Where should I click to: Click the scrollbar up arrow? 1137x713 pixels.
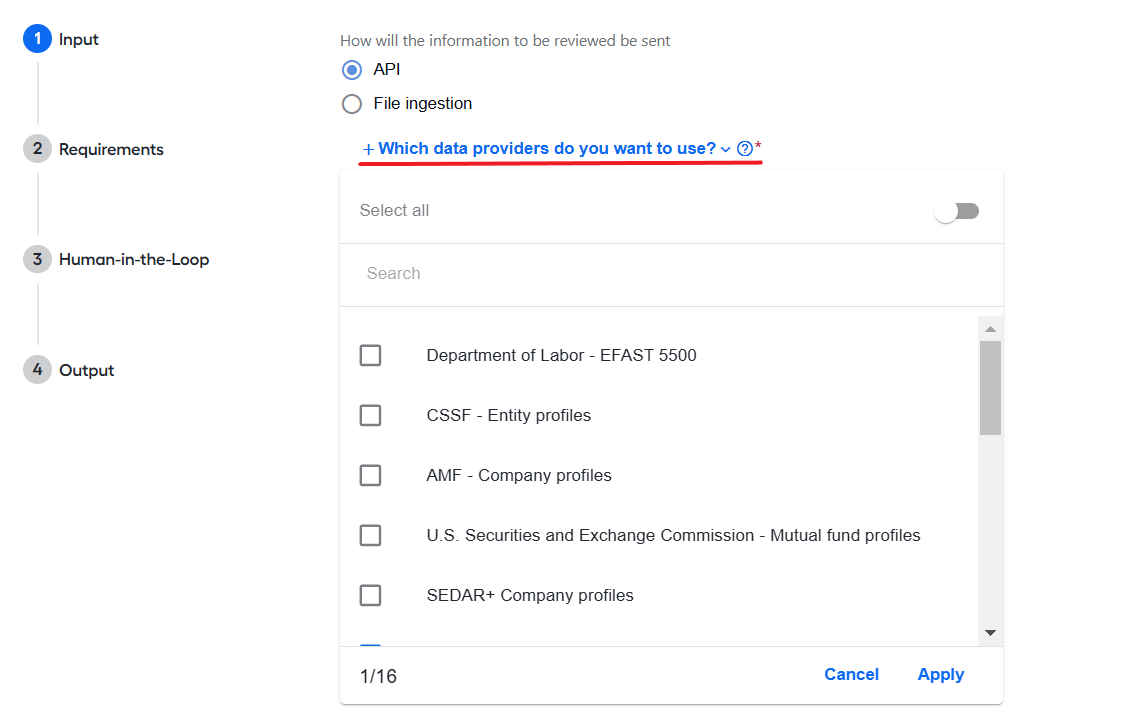(x=991, y=329)
